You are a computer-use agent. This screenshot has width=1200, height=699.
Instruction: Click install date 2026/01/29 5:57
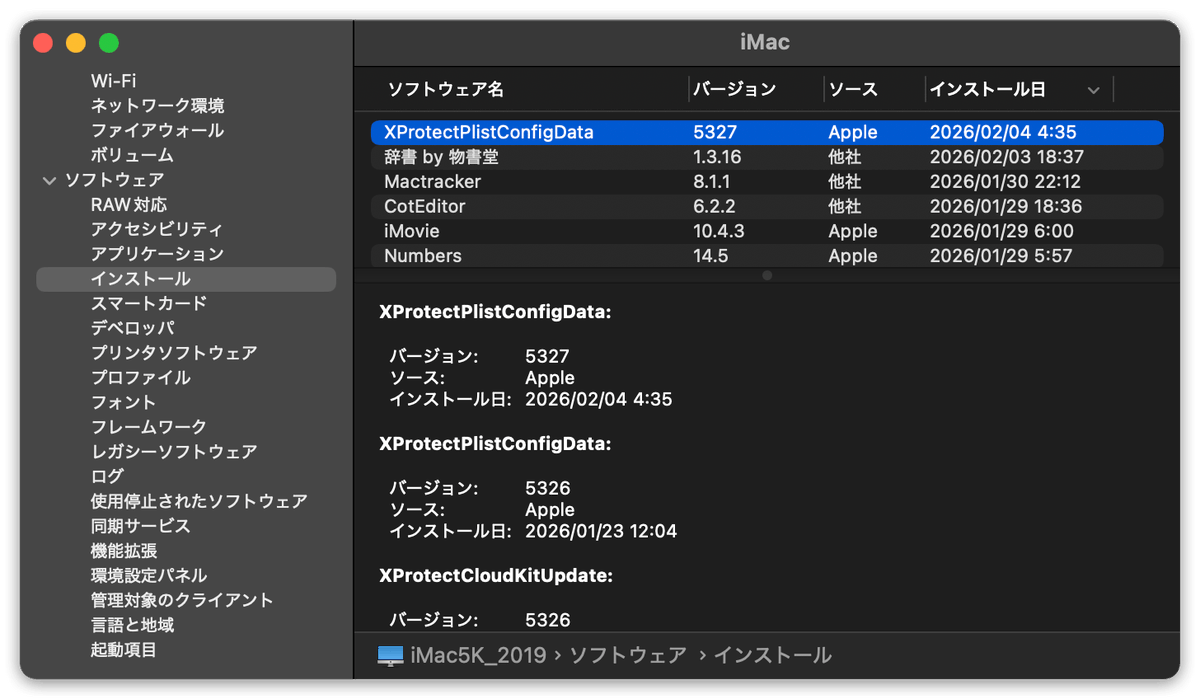1001,256
